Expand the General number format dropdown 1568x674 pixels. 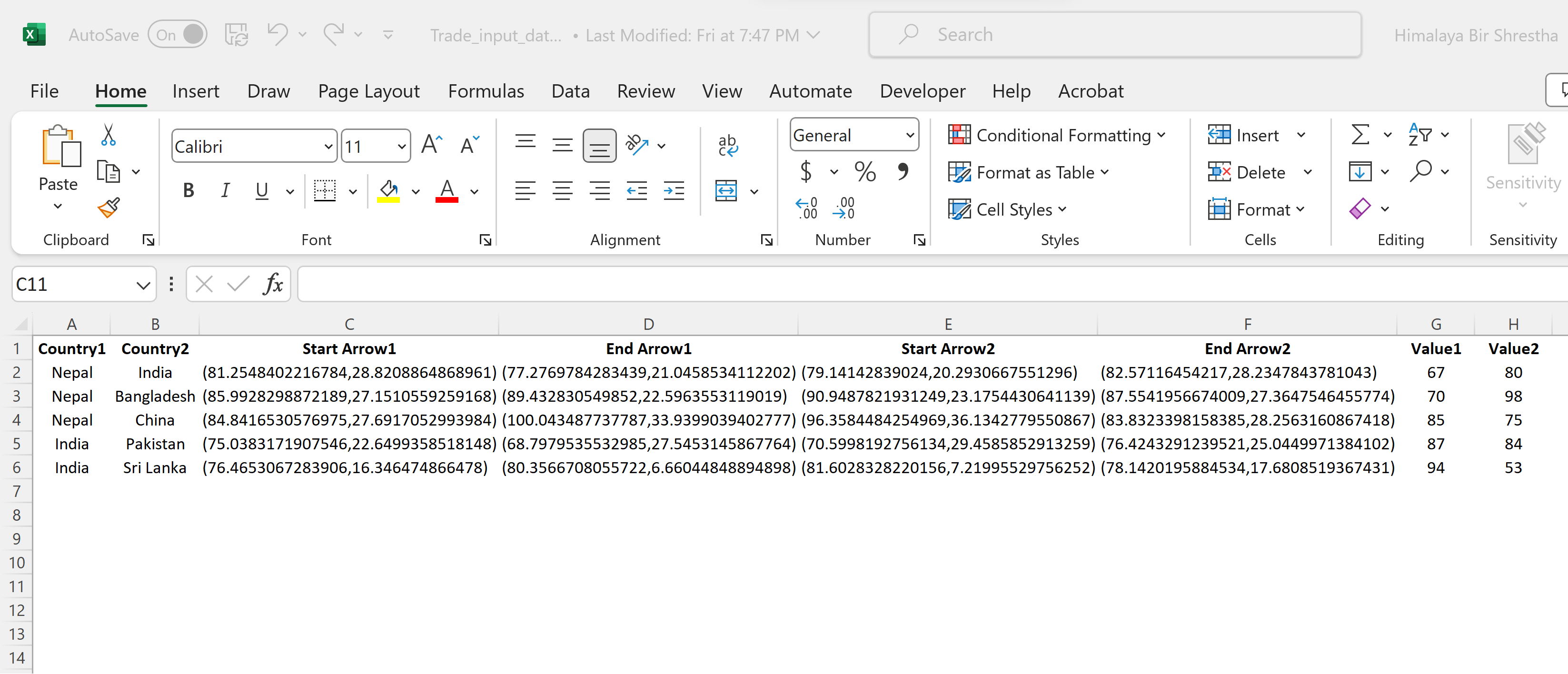click(x=909, y=135)
